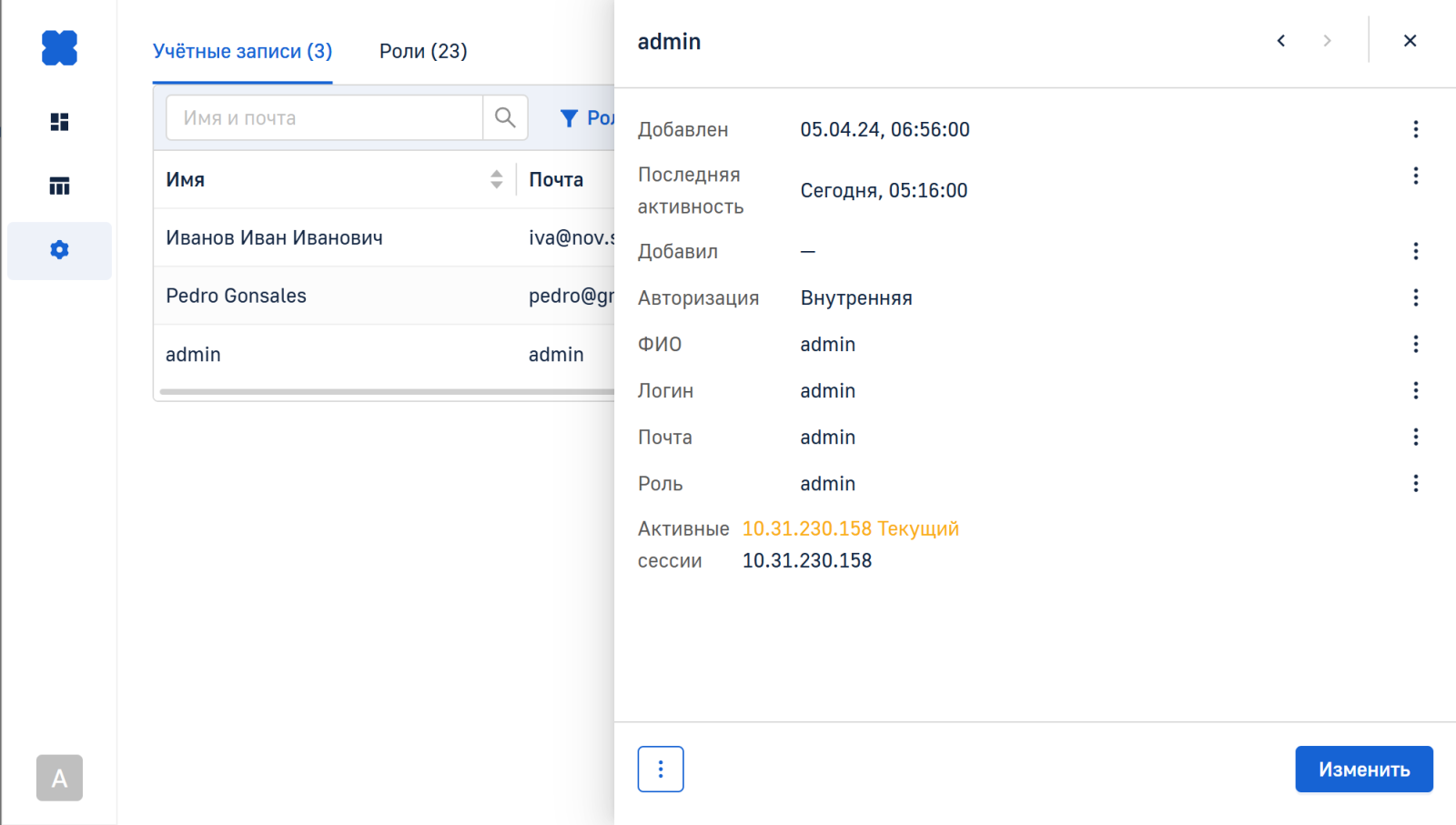The height and width of the screenshot is (825, 1456).
Task: Open the table view sidebar icon
Action: (59, 186)
